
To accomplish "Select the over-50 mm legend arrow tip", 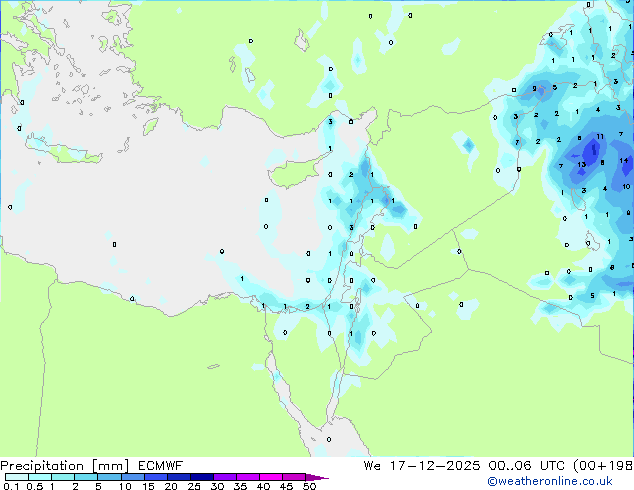I will [x=317, y=477].
